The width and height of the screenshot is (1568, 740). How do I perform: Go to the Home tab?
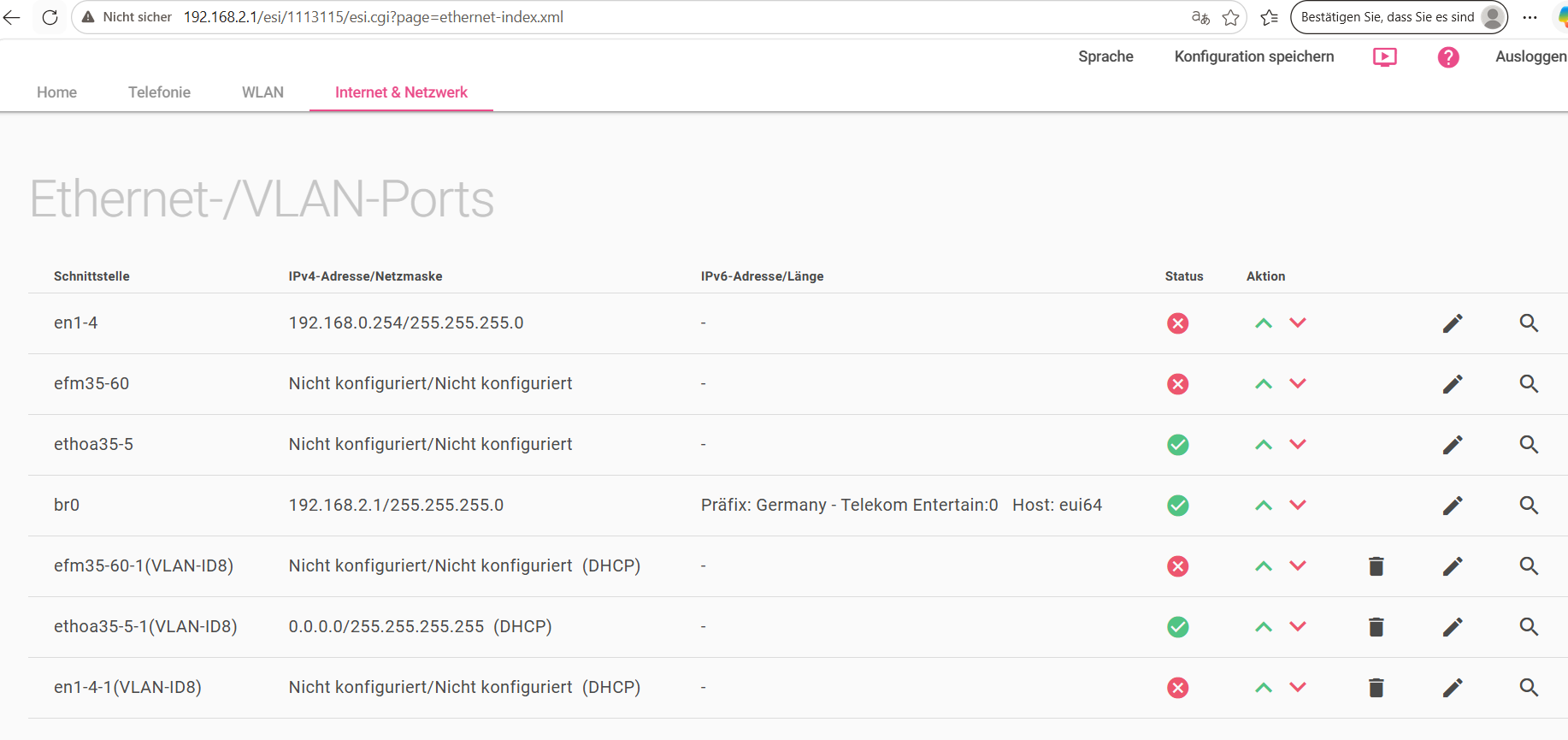click(x=56, y=92)
